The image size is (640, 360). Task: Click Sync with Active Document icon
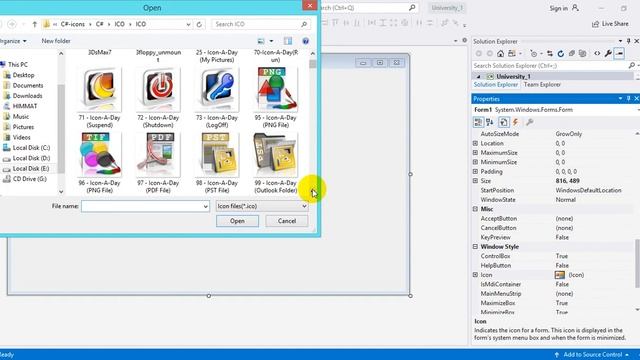click(550, 54)
